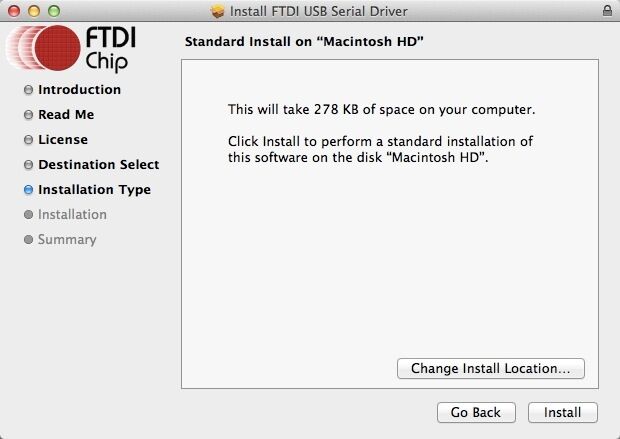The width and height of the screenshot is (620, 439).
Task: Select the Destination Select step label
Action: coord(98,165)
